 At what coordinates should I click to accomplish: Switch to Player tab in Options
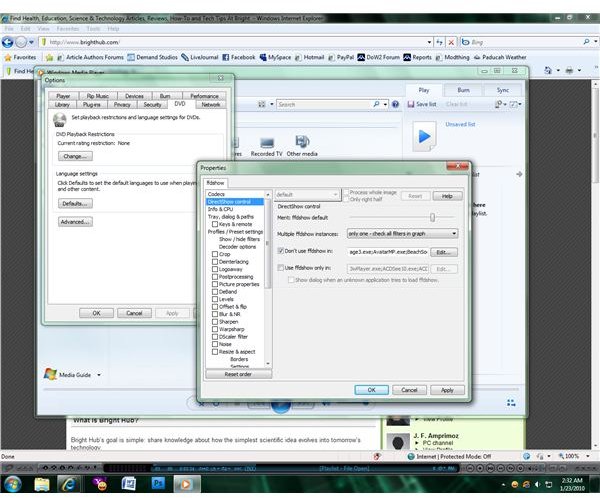coord(63,96)
